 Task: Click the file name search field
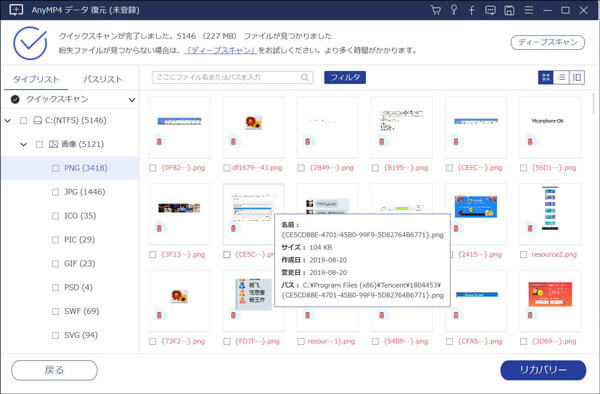(x=233, y=77)
